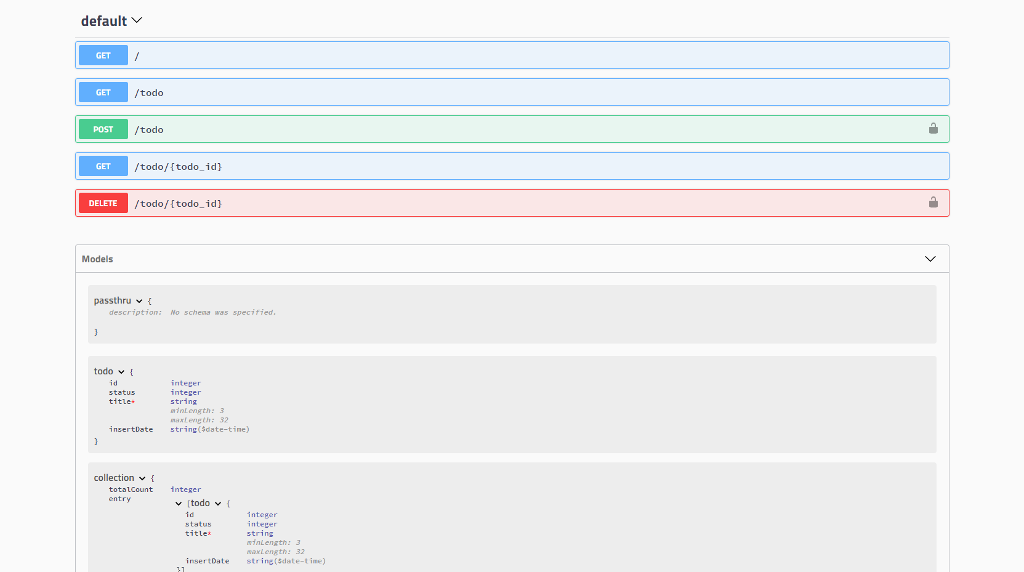
Task: Click the Models section title
Action: [x=97, y=259]
